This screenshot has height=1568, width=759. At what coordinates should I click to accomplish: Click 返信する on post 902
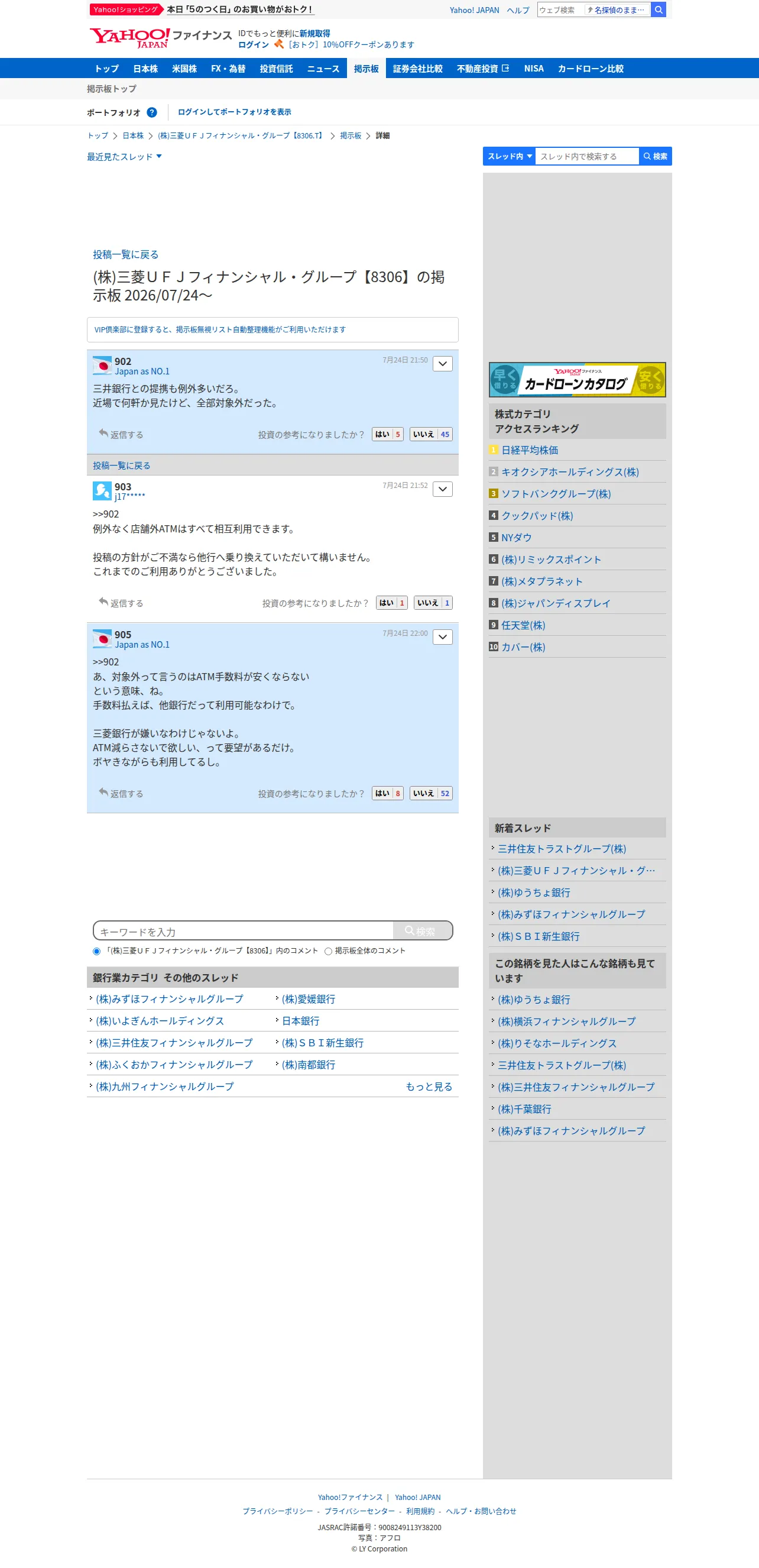(121, 434)
